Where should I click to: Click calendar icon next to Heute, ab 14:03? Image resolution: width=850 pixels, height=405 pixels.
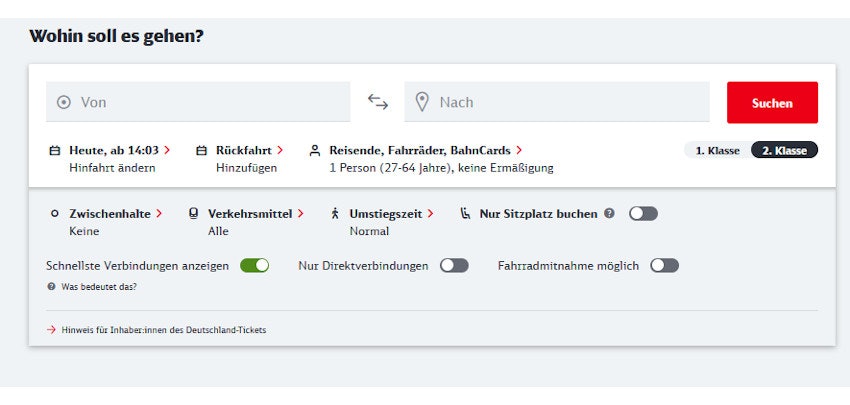(x=54, y=151)
